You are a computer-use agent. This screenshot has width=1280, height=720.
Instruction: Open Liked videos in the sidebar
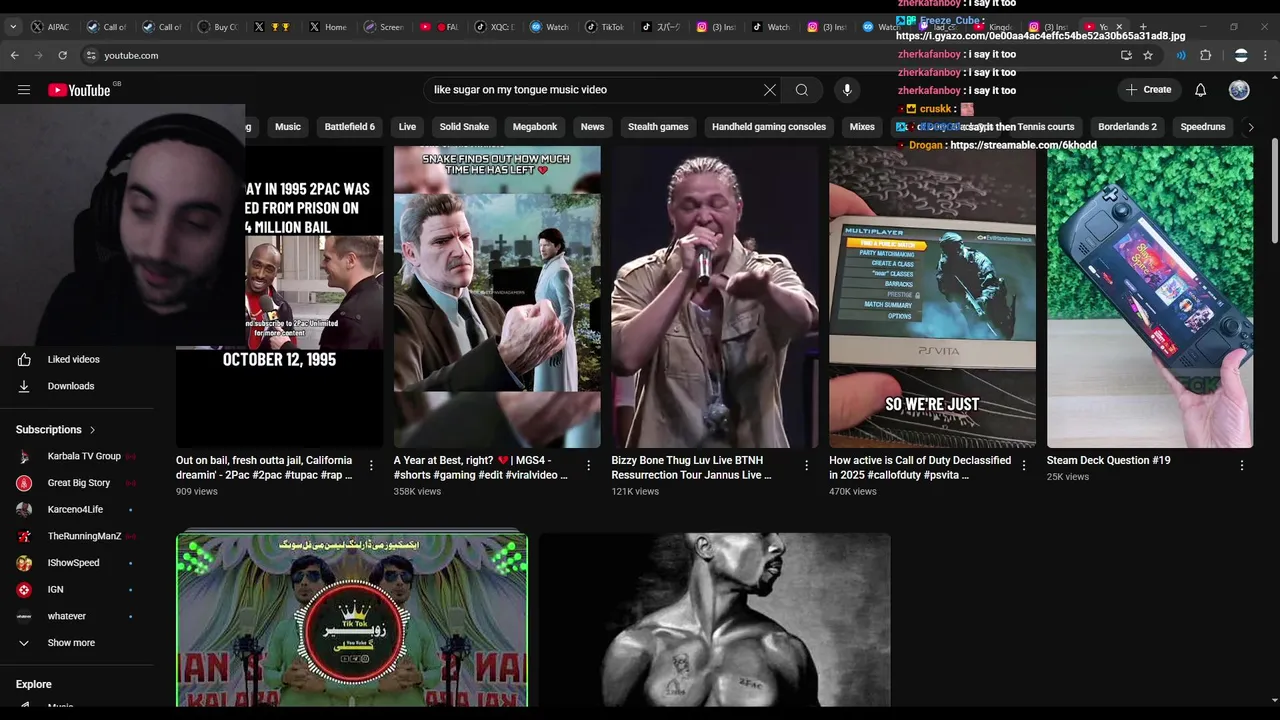click(73, 359)
